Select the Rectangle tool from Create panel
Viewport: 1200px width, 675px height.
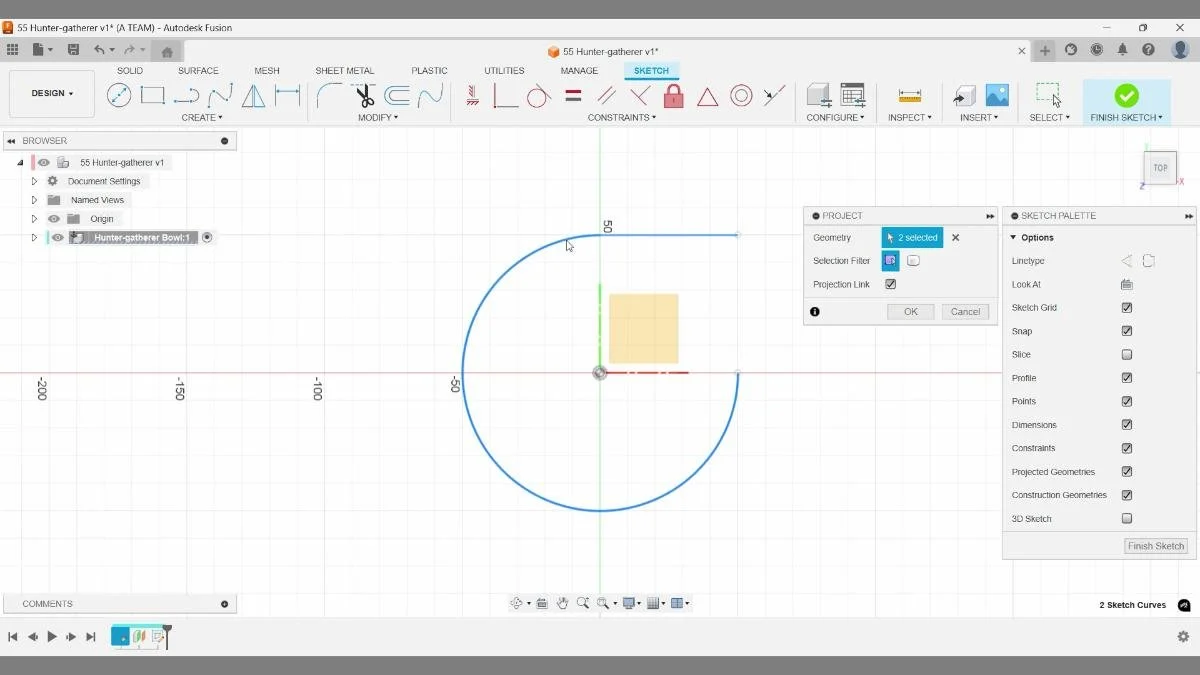(x=152, y=95)
